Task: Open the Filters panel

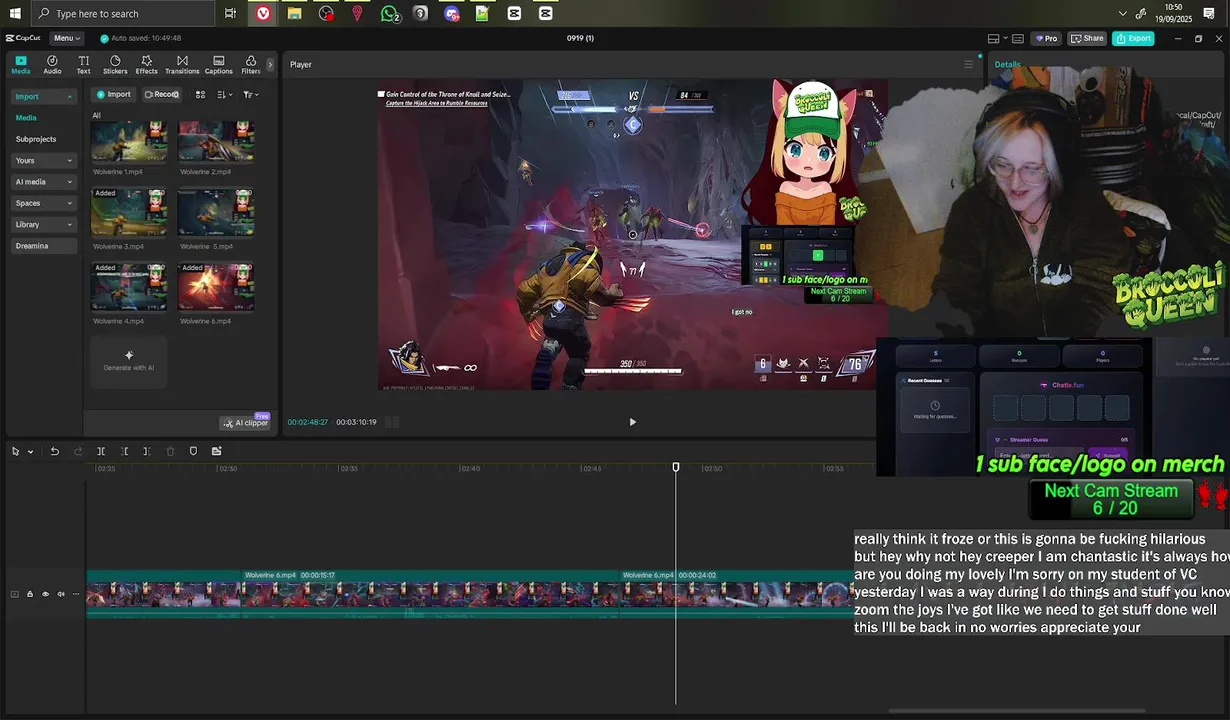Action: tap(250, 65)
